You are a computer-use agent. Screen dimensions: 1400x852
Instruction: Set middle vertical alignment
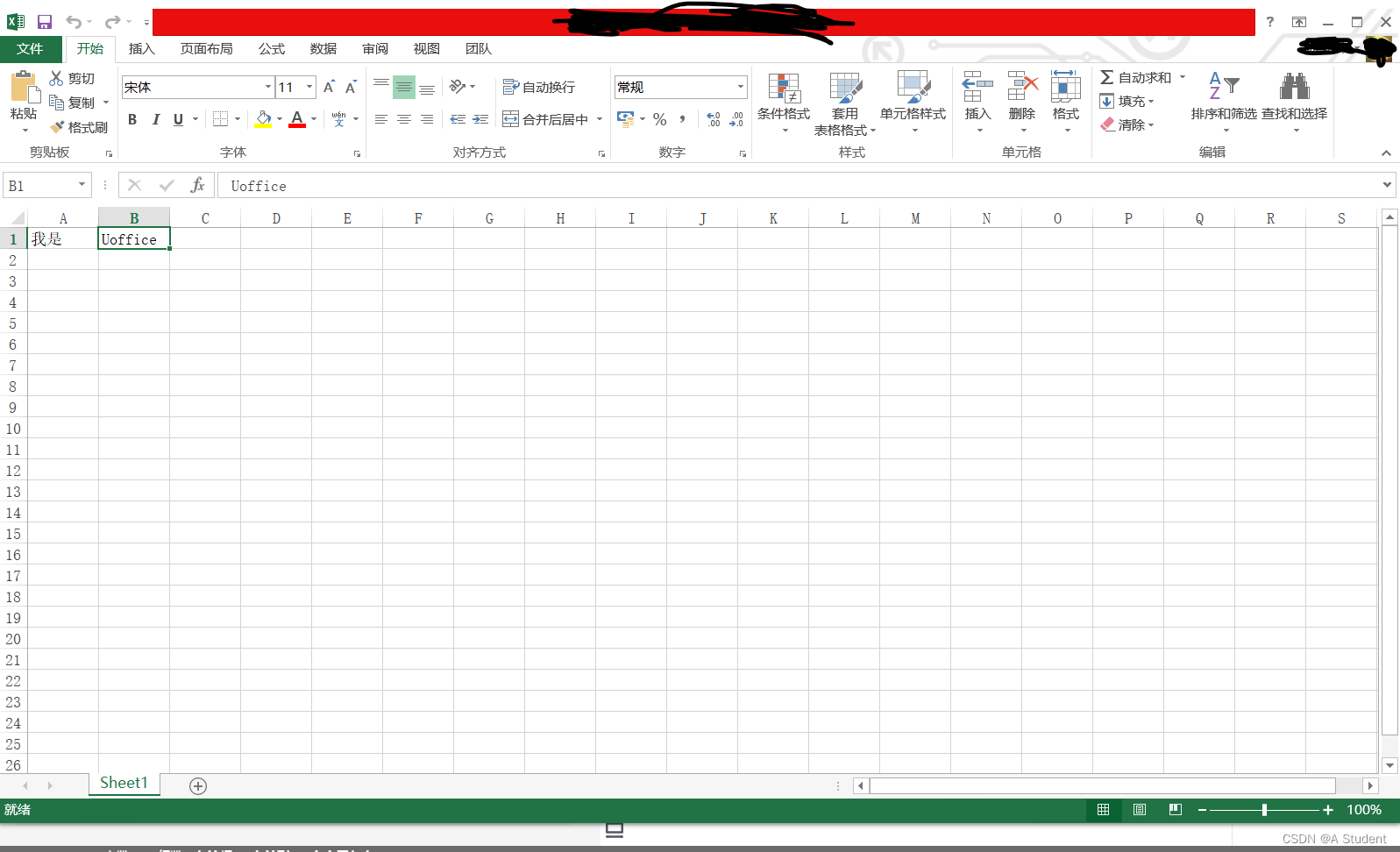click(403, 87)
